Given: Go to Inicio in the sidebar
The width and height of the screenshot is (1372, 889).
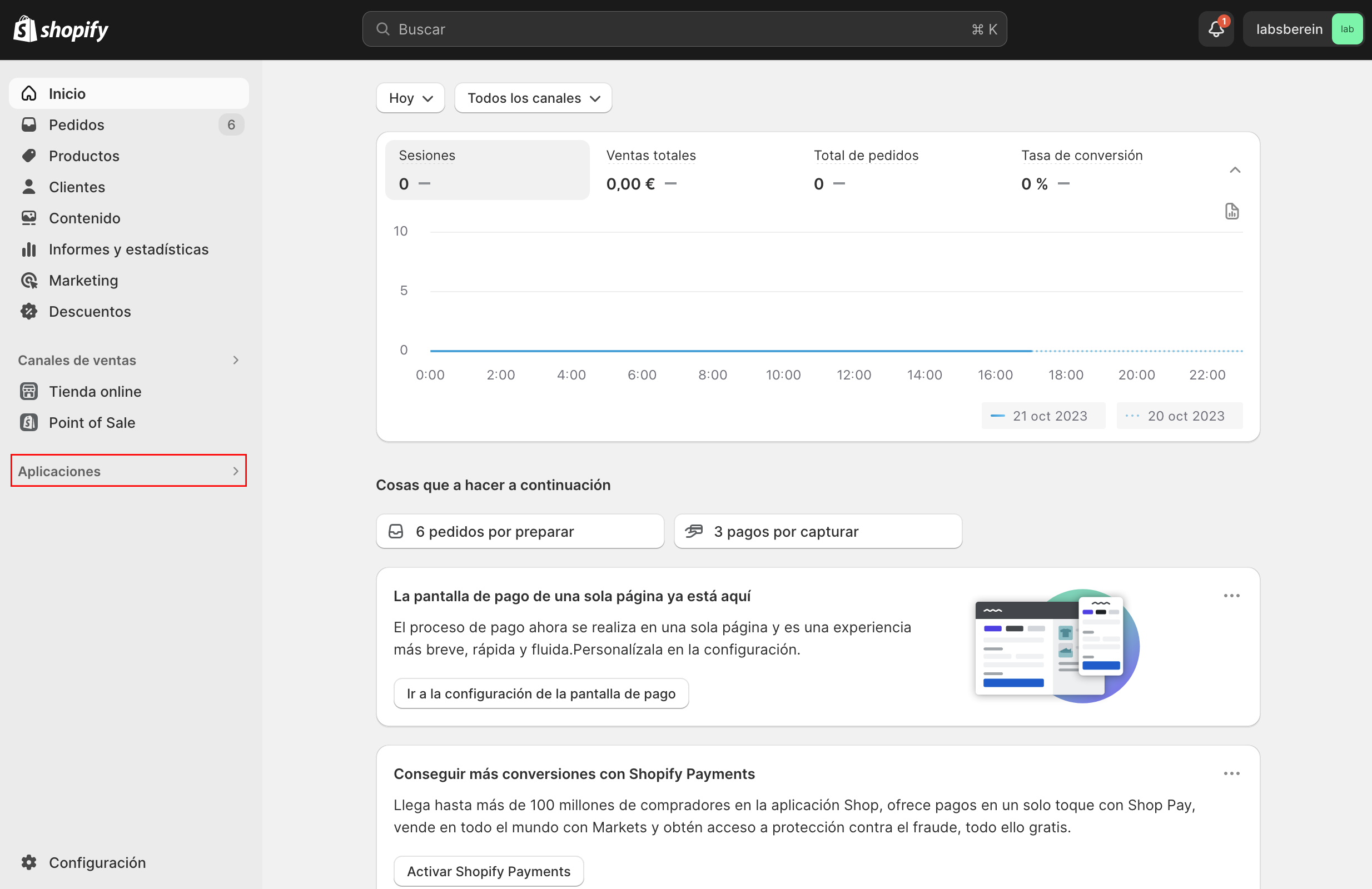Looking at the screenshot, I should tap(67, 93).
